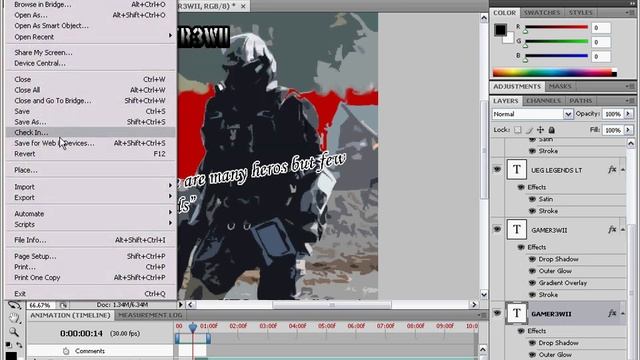Hide the UEG LEGENDS LT layer
640x360 pixels.
pos(497,169)
